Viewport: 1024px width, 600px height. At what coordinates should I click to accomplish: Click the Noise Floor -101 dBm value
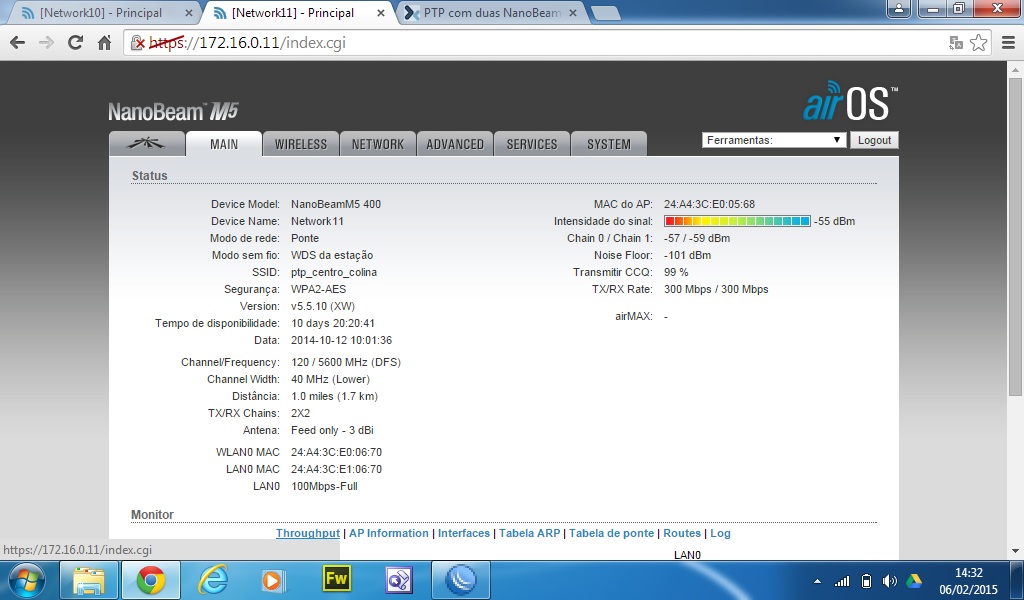(687, 255)
